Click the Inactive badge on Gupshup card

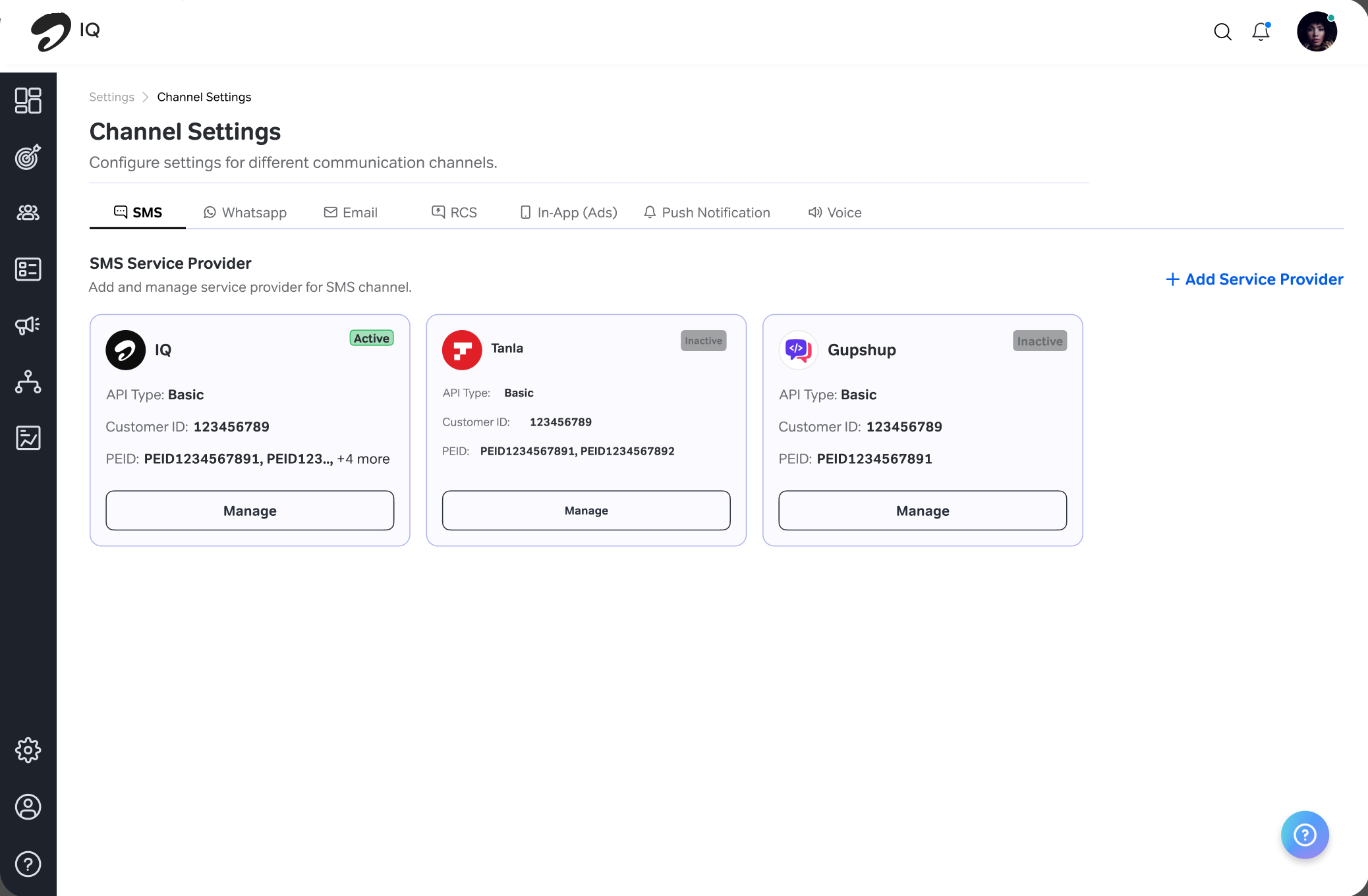coord(1040,341)
